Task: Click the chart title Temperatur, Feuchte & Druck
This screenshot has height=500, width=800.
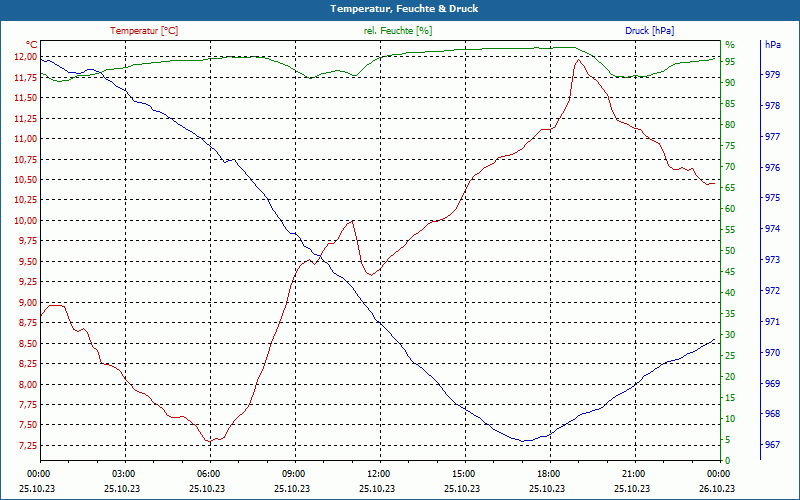Action: pos(404,9)
